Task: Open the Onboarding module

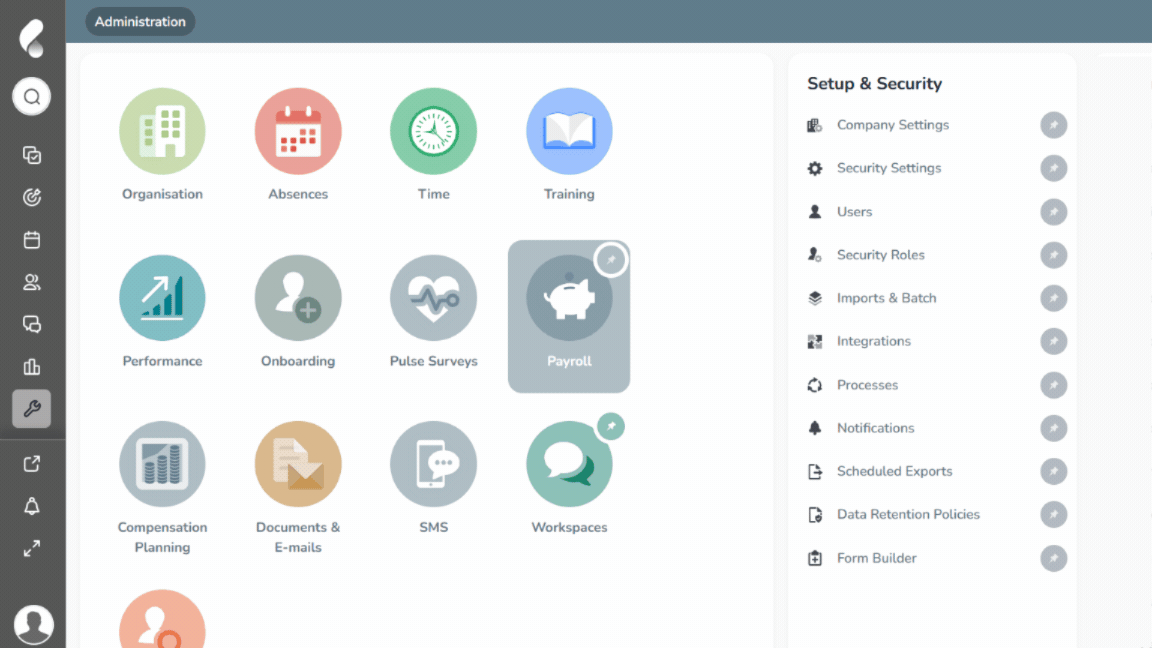Action: 298,298
